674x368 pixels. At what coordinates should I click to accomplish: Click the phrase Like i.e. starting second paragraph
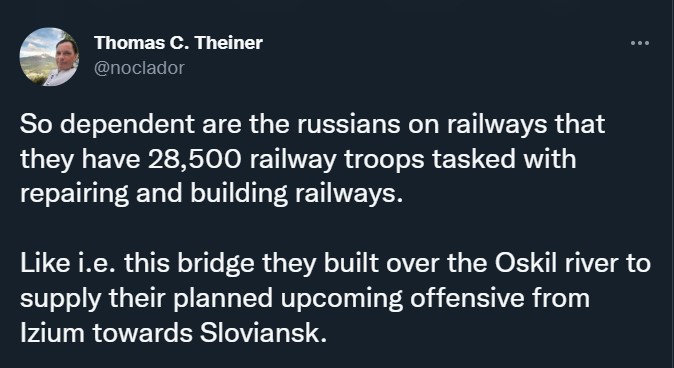[67, 263]
